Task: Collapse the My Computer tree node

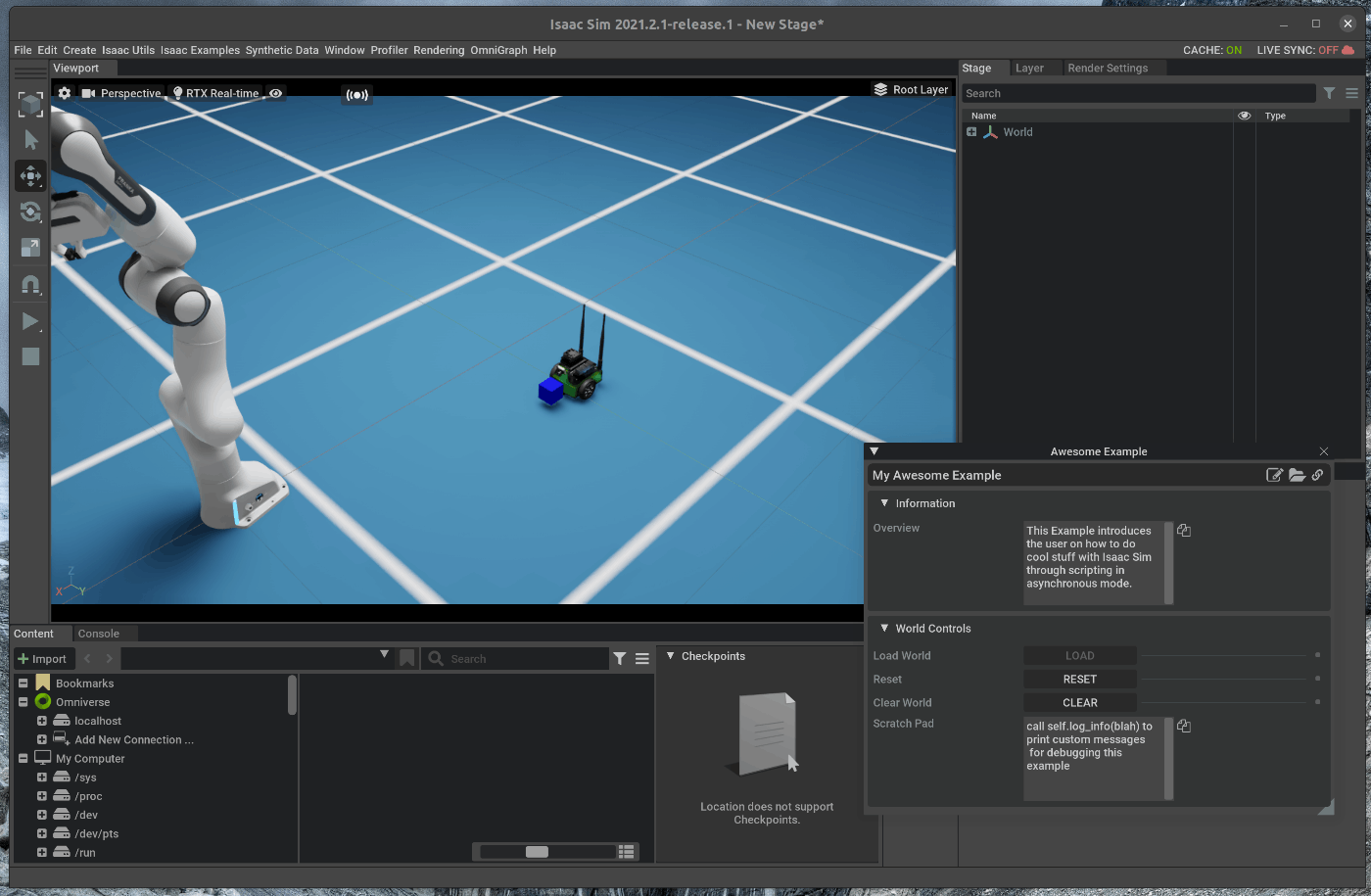Action: pyautogui.click(x=24, y=758)
